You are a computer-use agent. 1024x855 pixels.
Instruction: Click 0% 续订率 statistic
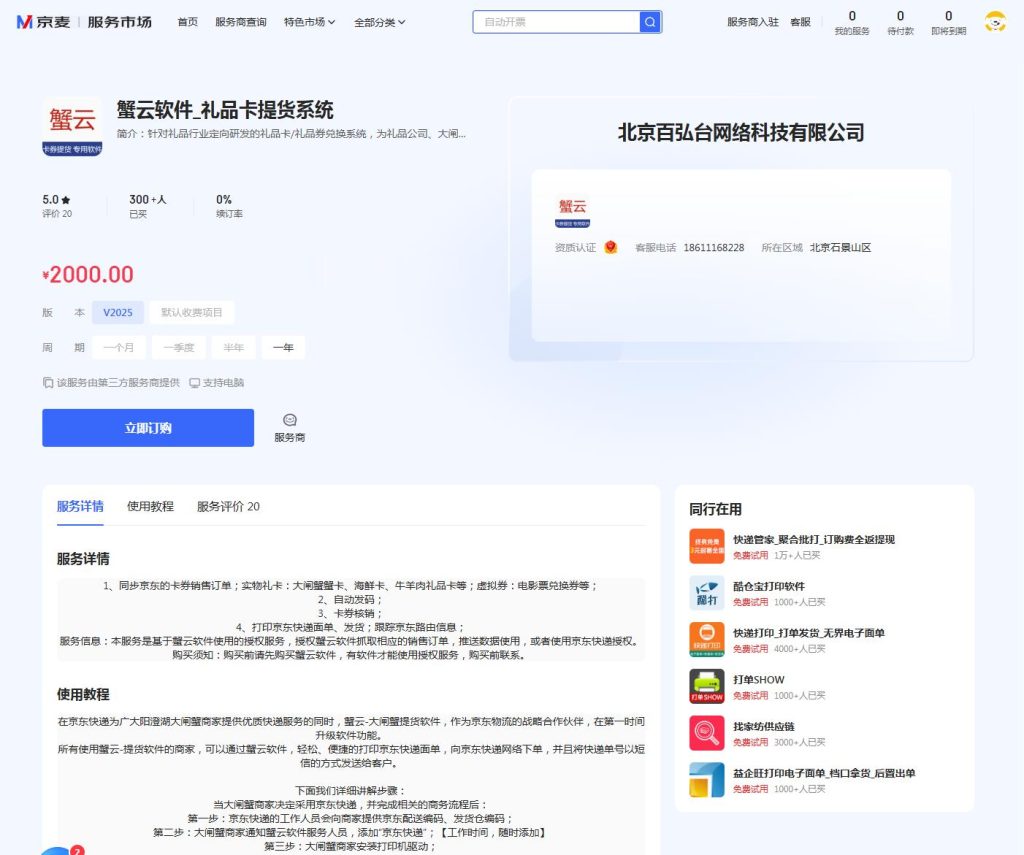pos(229,206)
